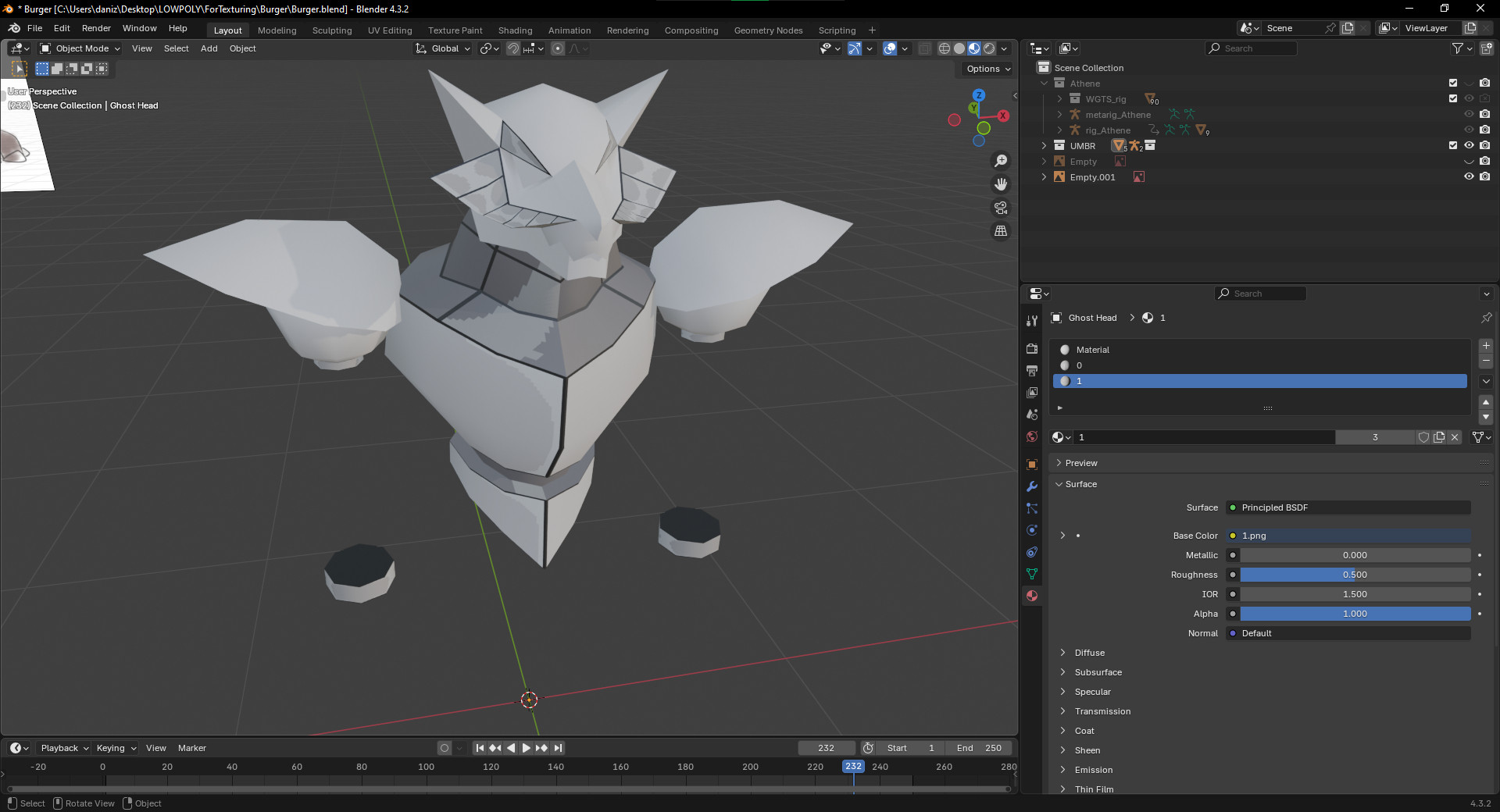Expand the Preview panel
The image size is (1500, 812).
pos(1059,463)
